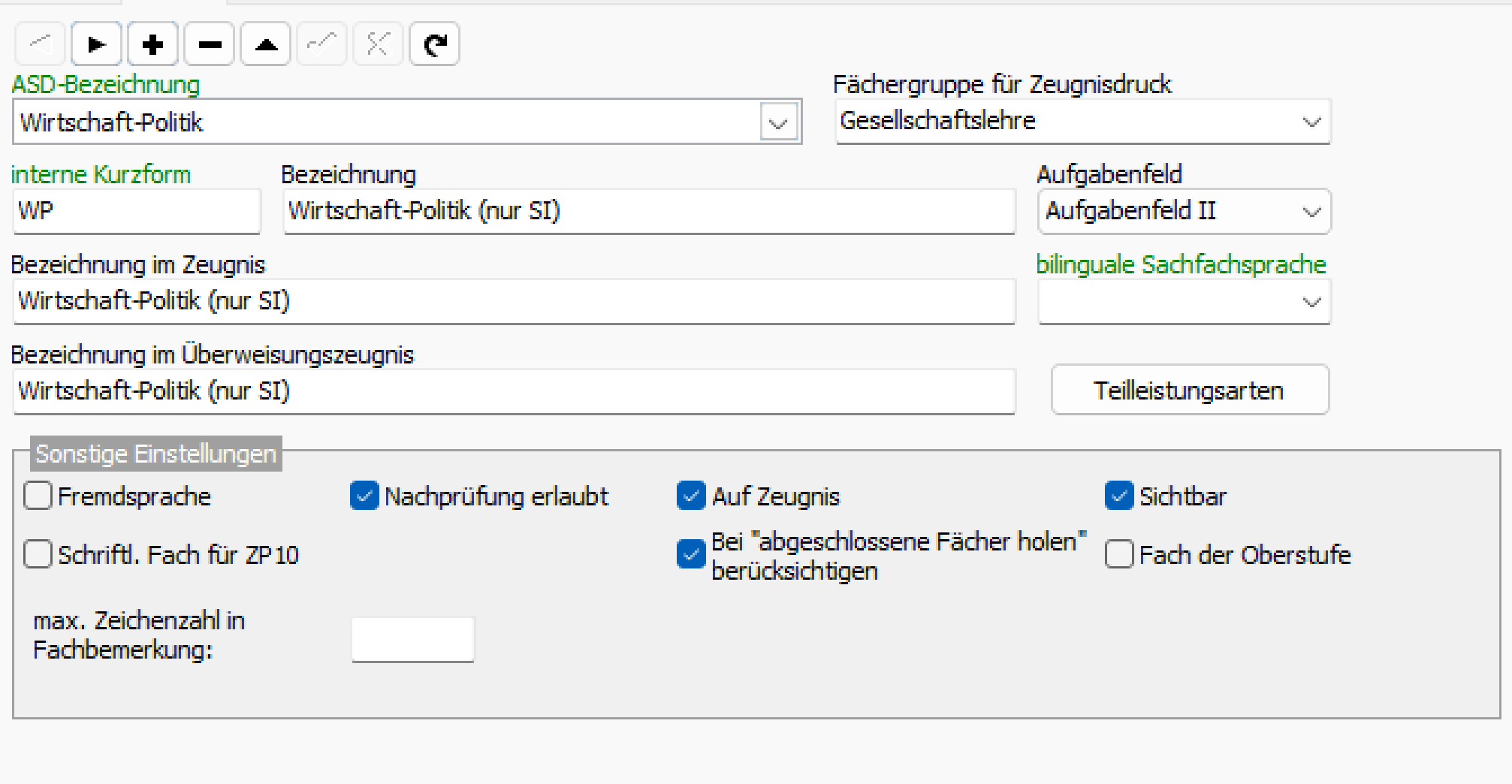Uncheck Sichtbar checkbox

(1119, 496)
